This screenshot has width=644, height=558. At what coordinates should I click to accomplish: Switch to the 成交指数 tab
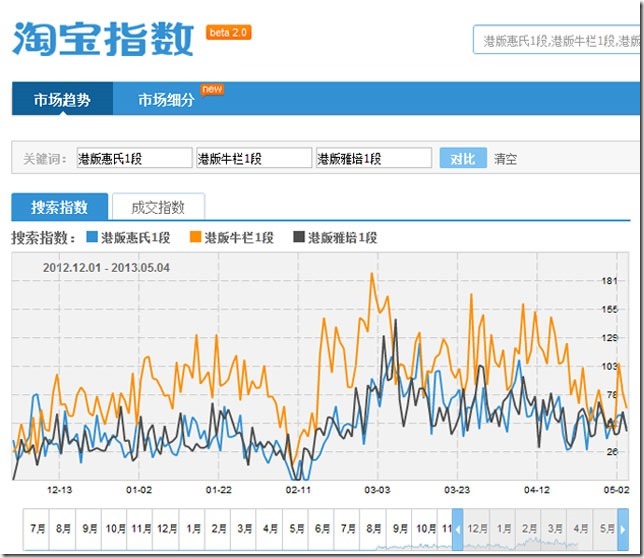[158, 207]
